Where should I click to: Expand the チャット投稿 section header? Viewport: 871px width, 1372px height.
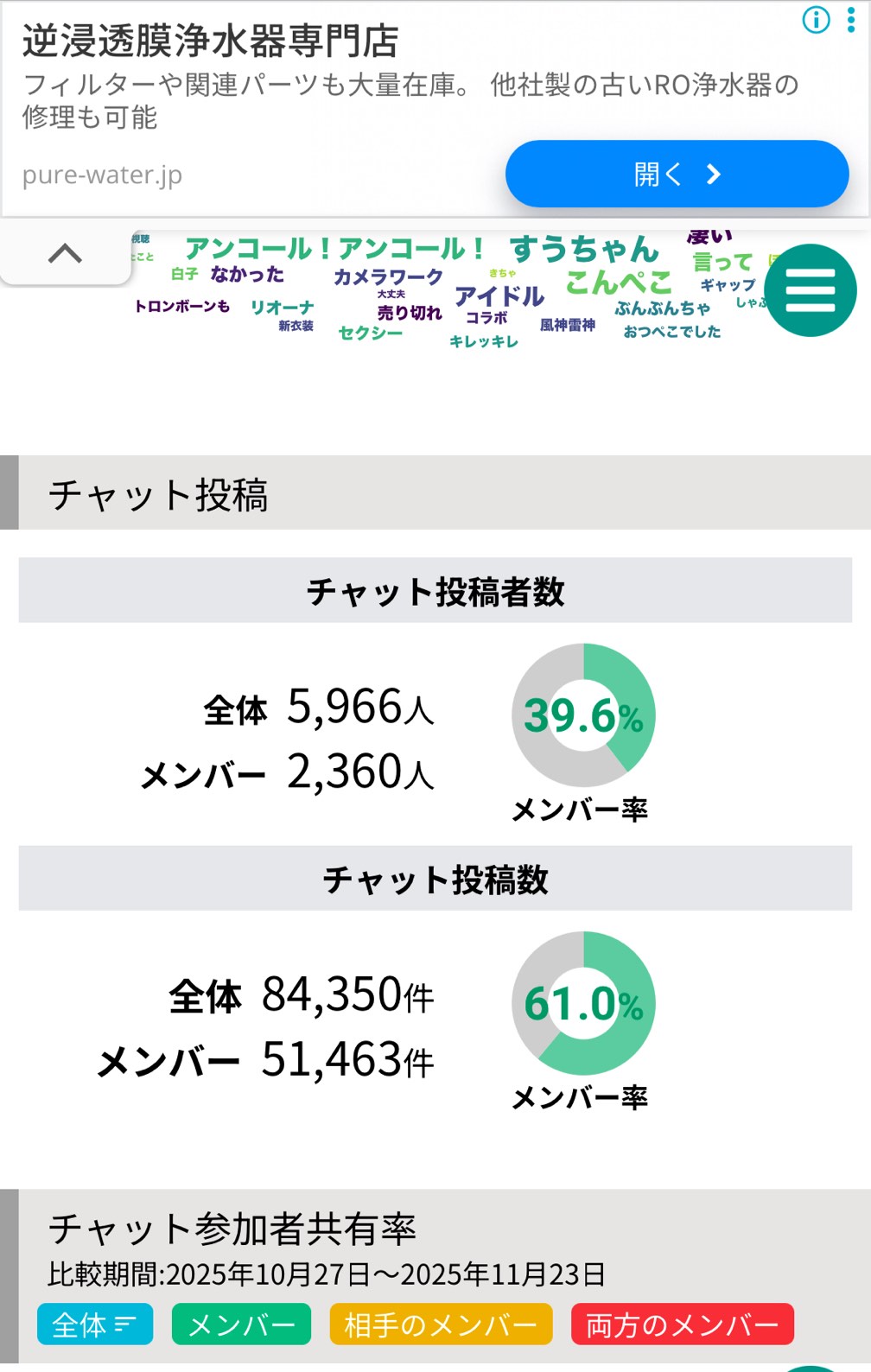(435, 493)
